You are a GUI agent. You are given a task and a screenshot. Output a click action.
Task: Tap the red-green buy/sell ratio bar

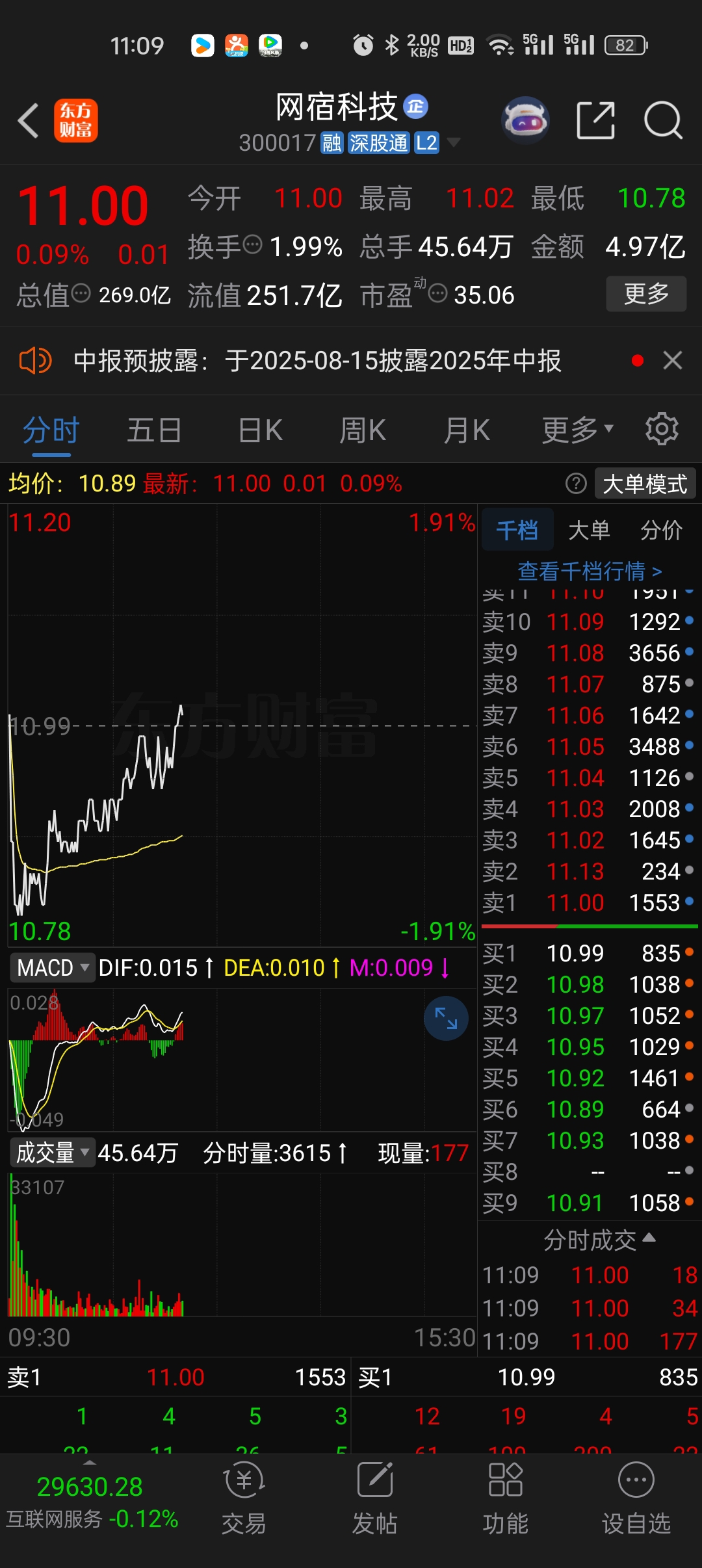pyautogui.click(x=590, y=926)
